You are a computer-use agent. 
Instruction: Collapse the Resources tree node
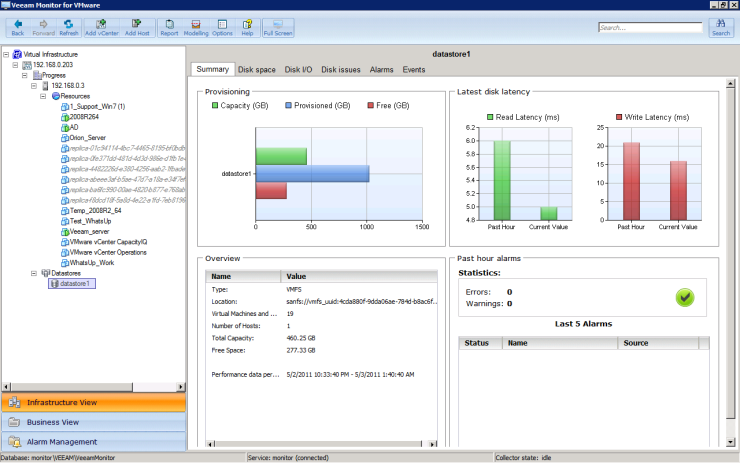click(43, 96)
